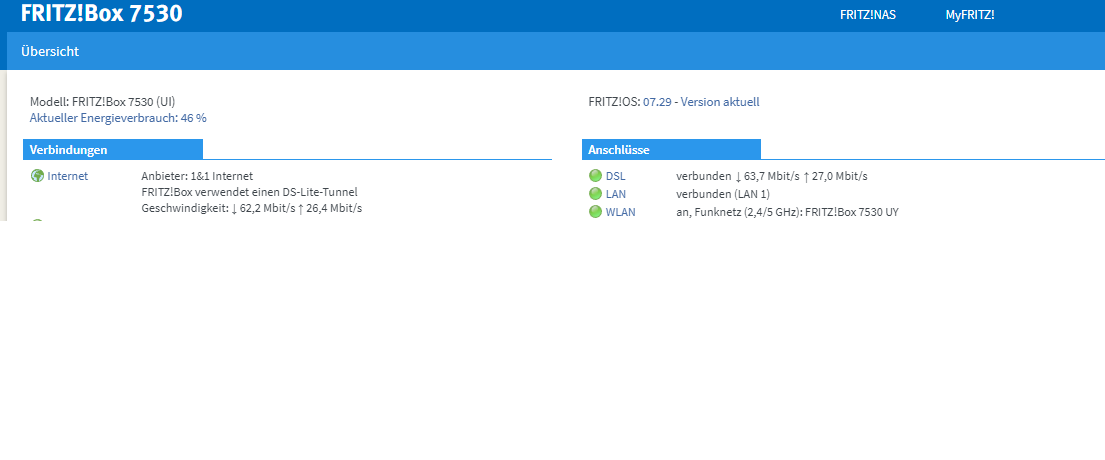This screenshot has height=460, width=1105.
Task: Open the WLAN settings link
Action: [x=620, y=212]
